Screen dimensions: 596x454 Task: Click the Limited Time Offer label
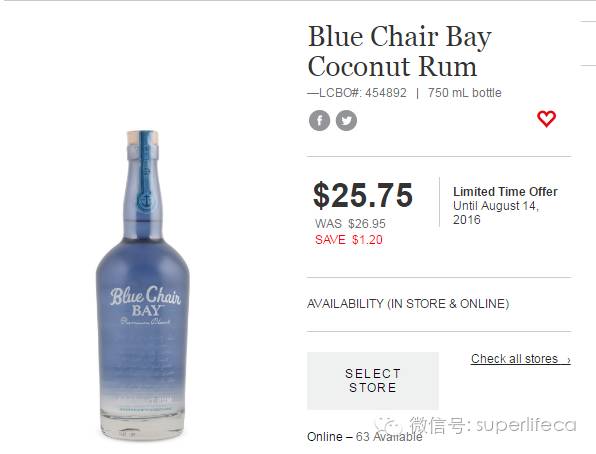point(505,192)
